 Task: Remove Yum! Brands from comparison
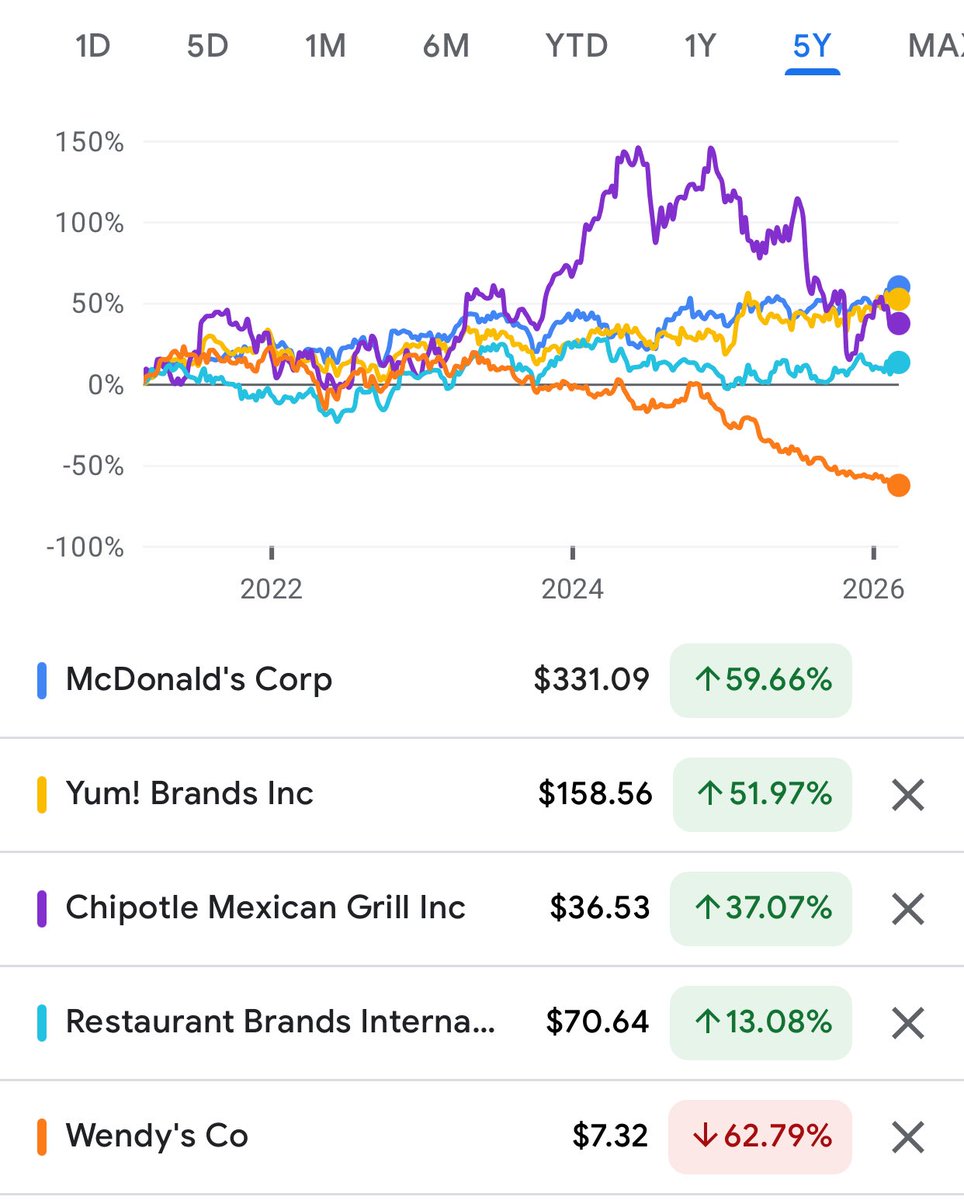pyautogui.click(x=907, y=795)
